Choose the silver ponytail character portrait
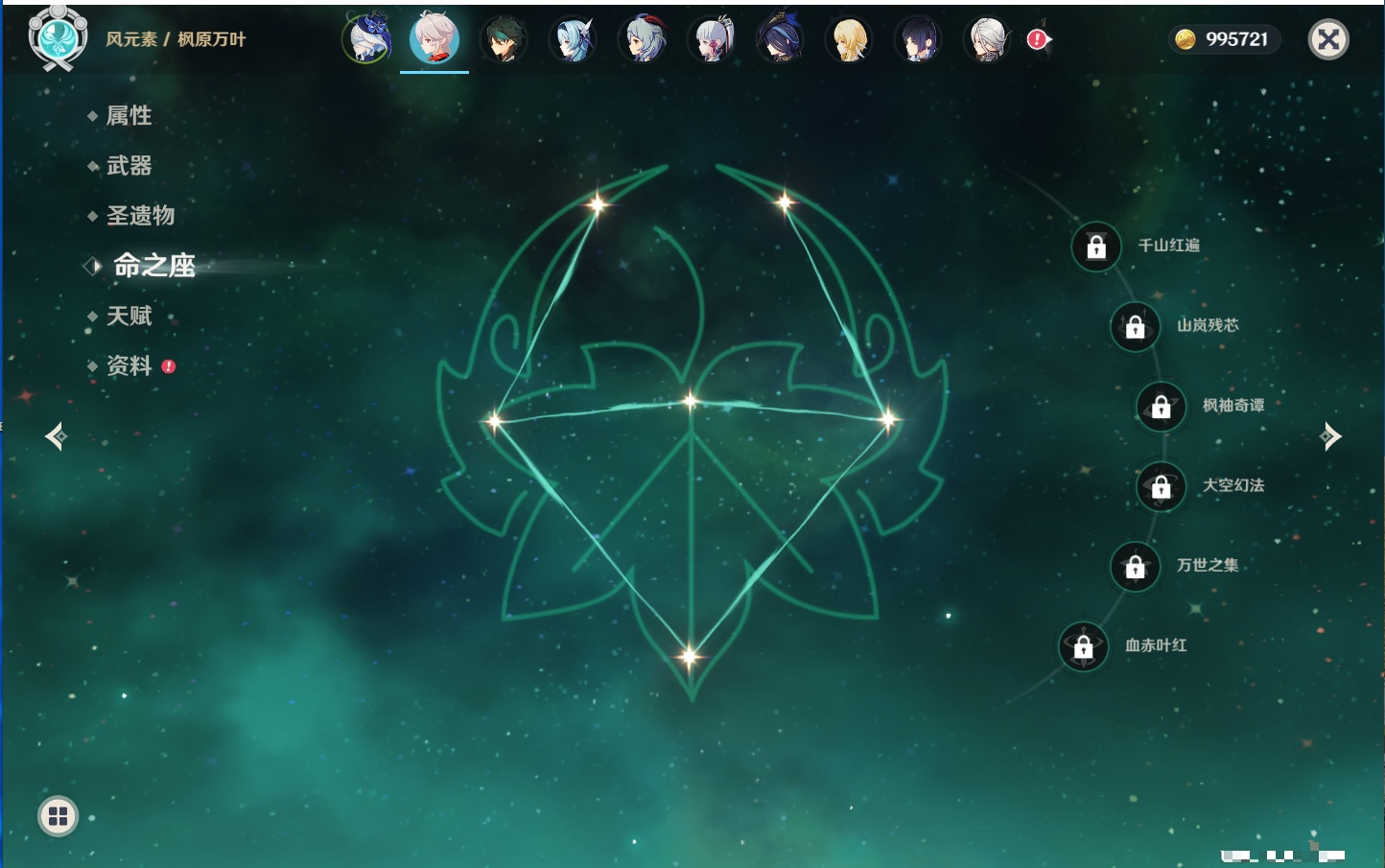 (x=711, y=39)
